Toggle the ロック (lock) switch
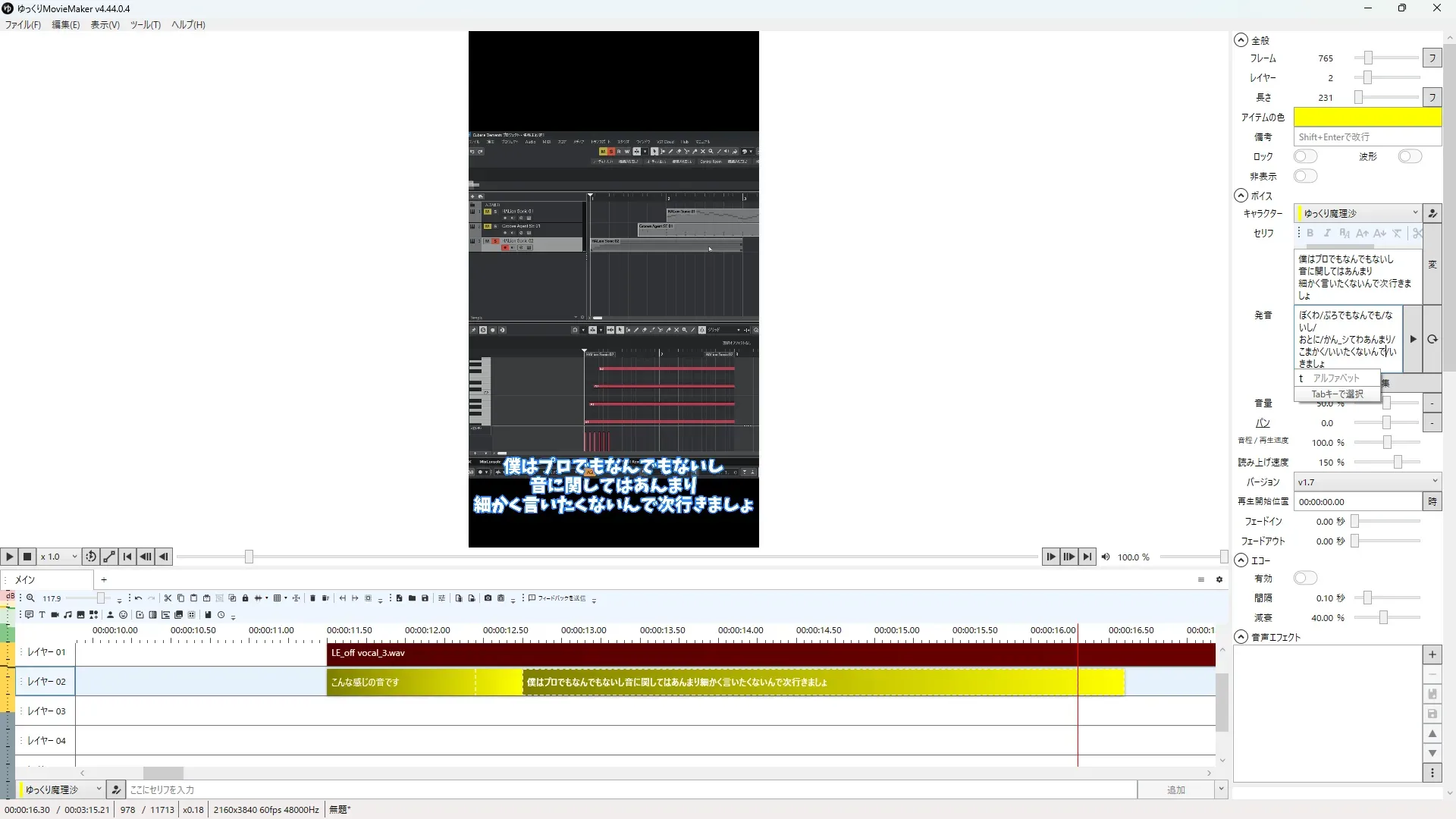 coord(1305,156)
